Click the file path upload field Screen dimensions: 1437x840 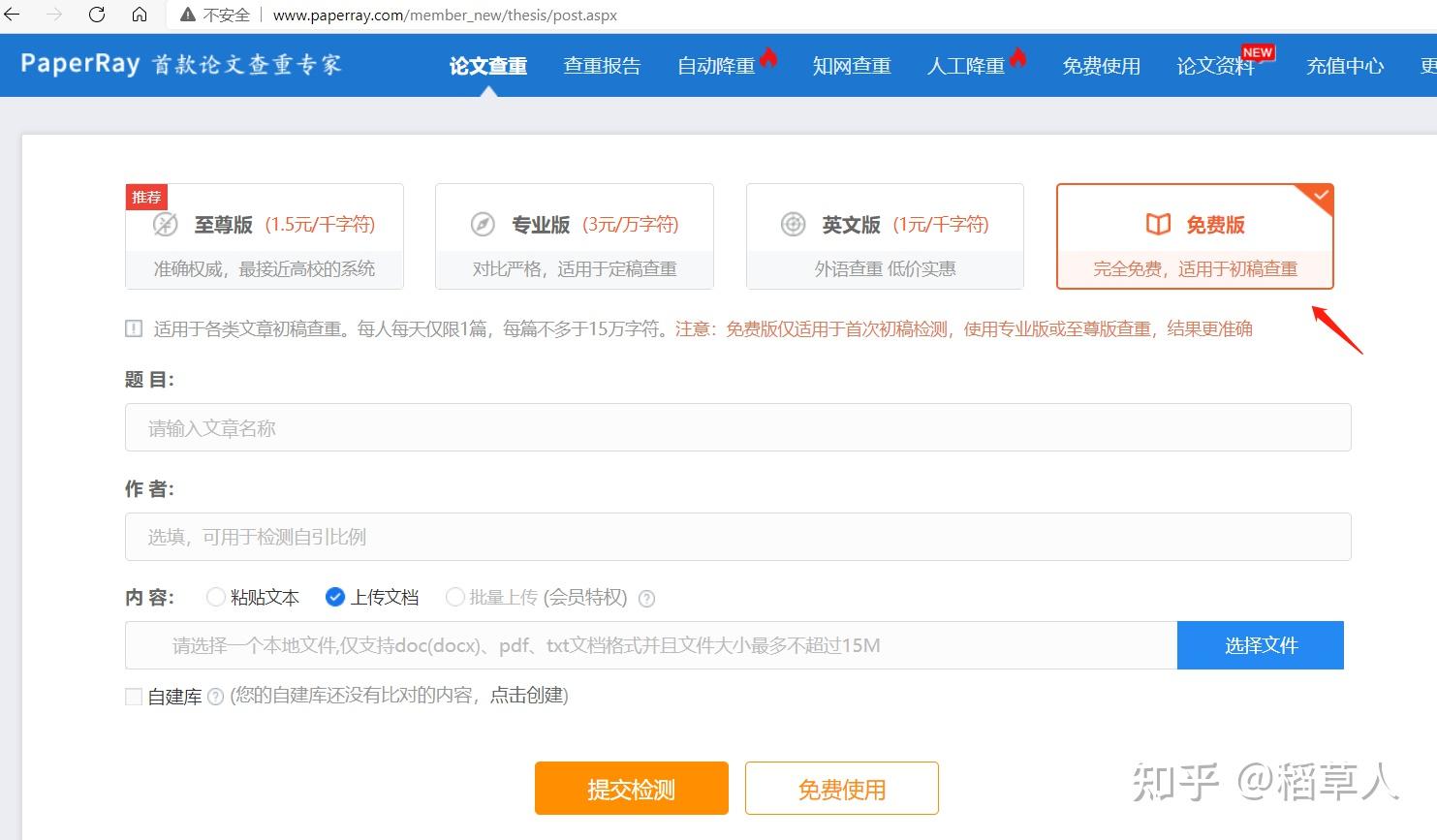point(651,645)
